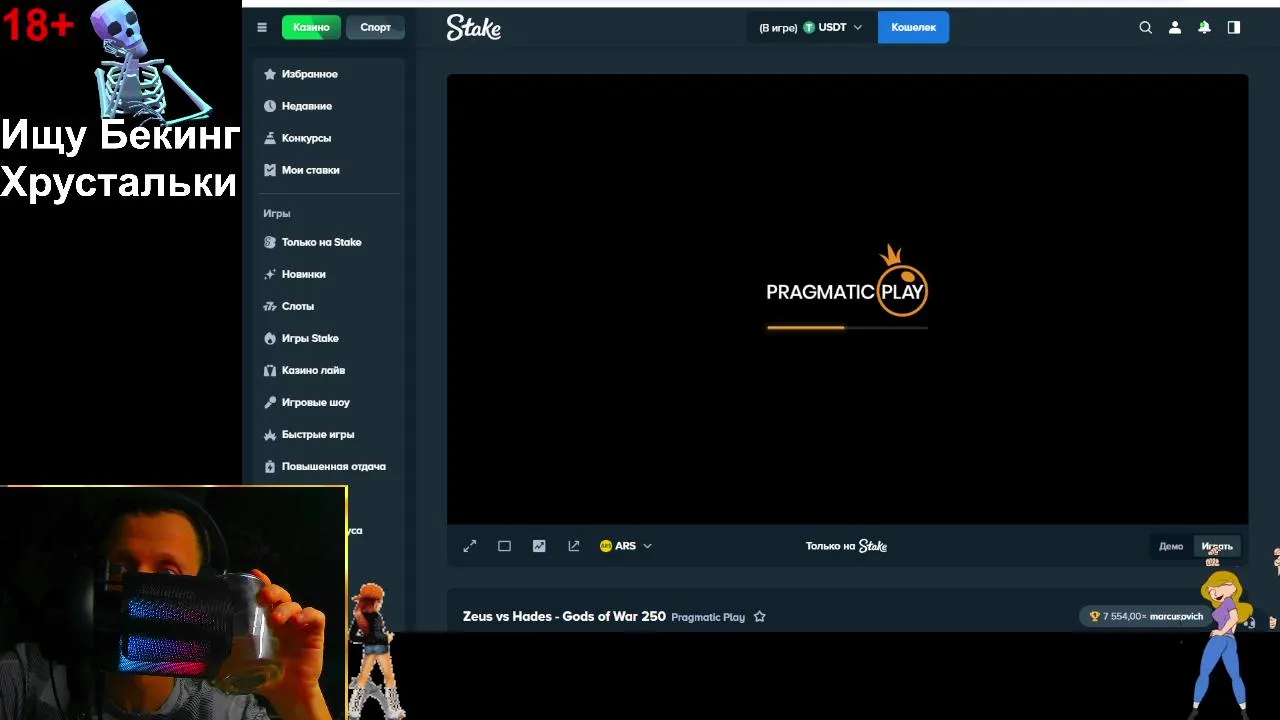
Task: Select Повышенная отдача category
Action: [330, 466]
